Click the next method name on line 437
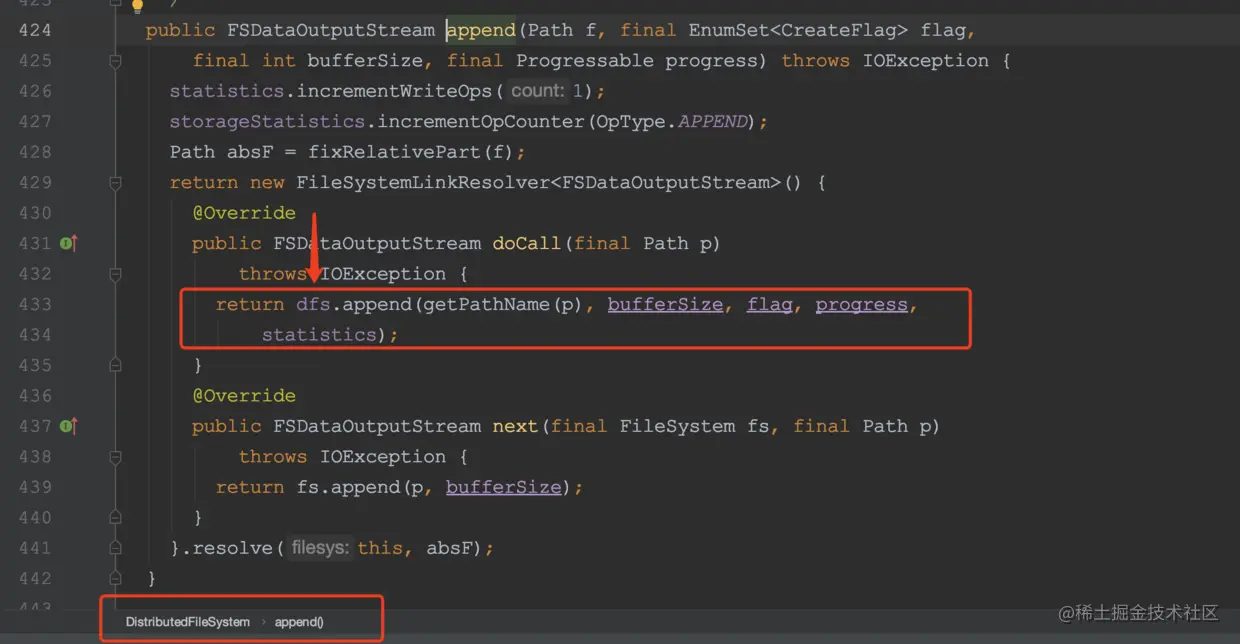The height and width of the screenshot is (644, 1240). (x=515, y=426)
